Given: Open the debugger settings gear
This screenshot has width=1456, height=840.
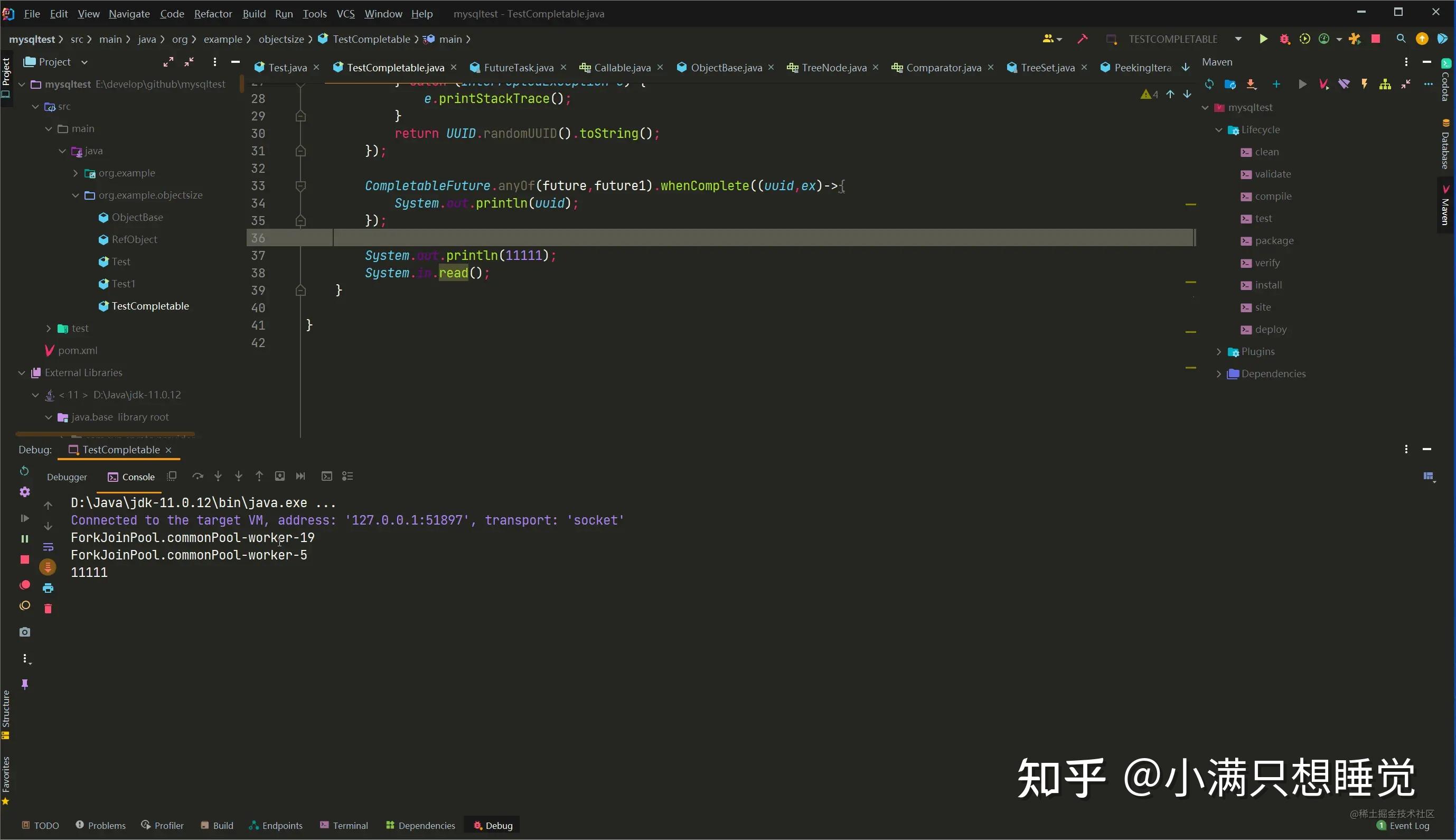Looking at the screenshot, I should pos(25,491).
